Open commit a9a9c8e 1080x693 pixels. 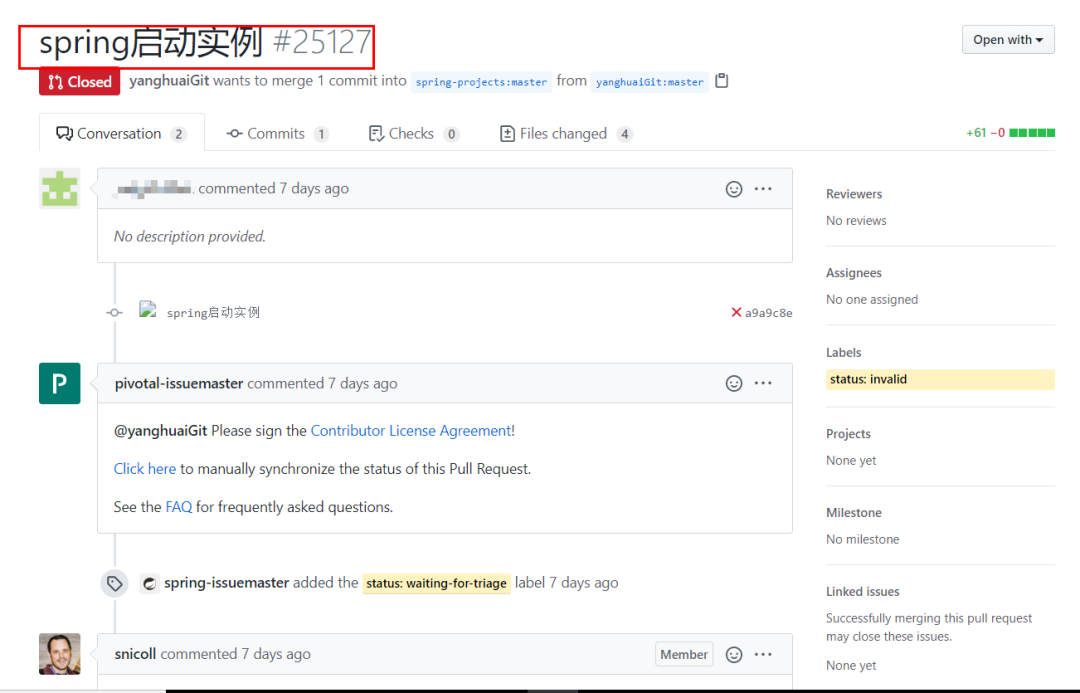click(x=768, y=313)
